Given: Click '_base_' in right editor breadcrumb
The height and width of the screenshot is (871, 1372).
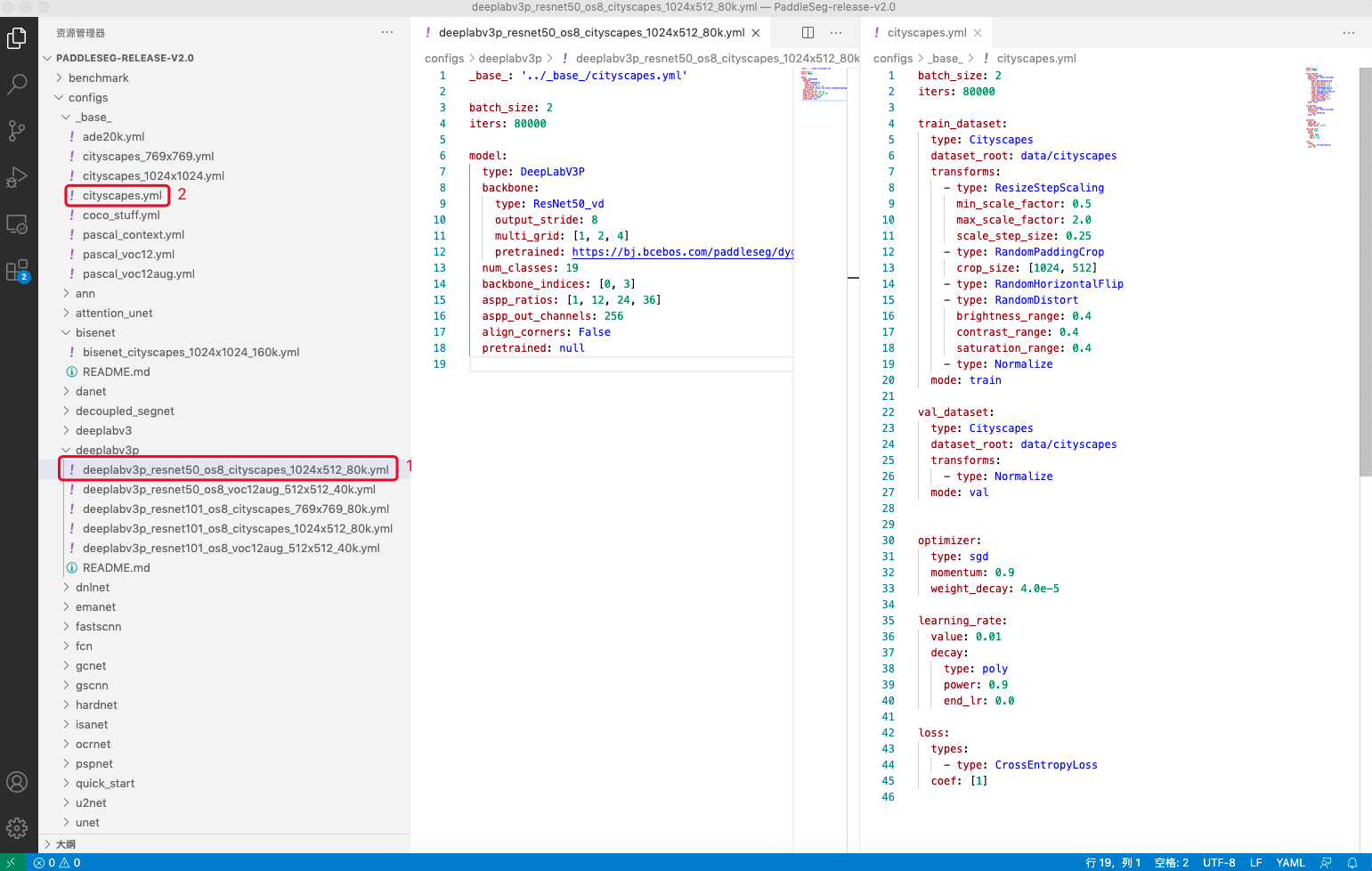Looking at the screenshot, I should click(x=944, y=58).
